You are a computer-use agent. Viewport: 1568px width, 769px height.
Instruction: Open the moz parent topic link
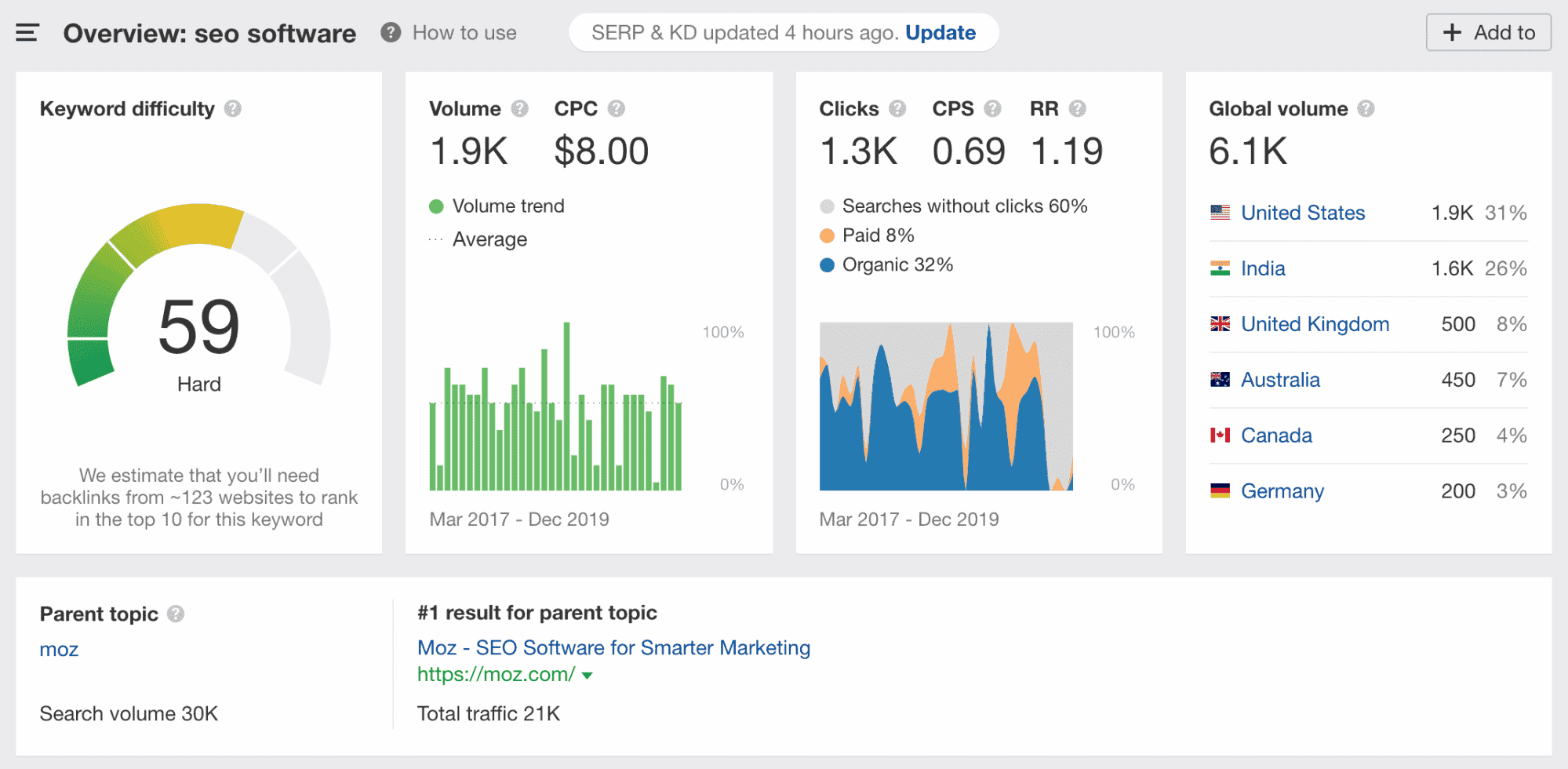(x=59, y=649)
